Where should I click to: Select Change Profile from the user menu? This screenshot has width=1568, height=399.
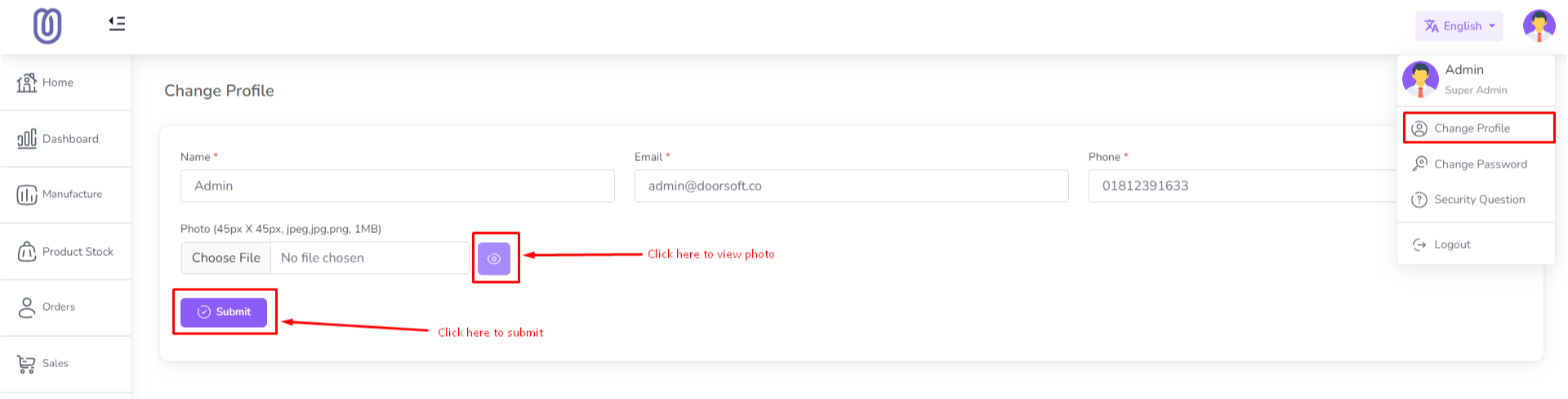1472,128
